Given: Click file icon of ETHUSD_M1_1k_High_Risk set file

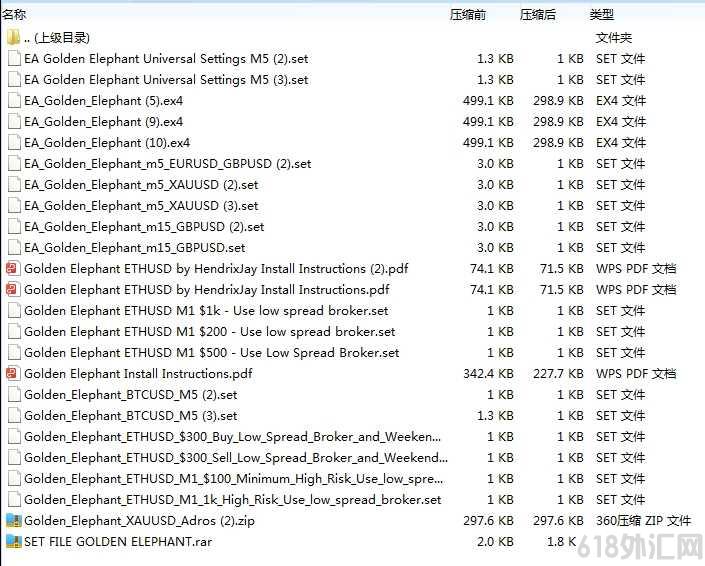Looking at the screenshot, I should [14, 500].
